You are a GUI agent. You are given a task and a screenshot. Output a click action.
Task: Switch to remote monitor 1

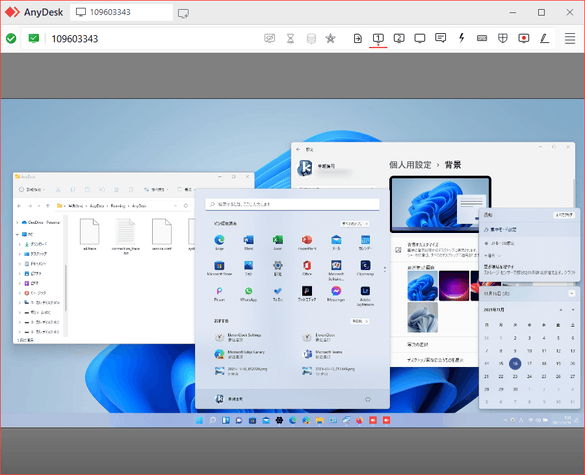tap(378, 38)
